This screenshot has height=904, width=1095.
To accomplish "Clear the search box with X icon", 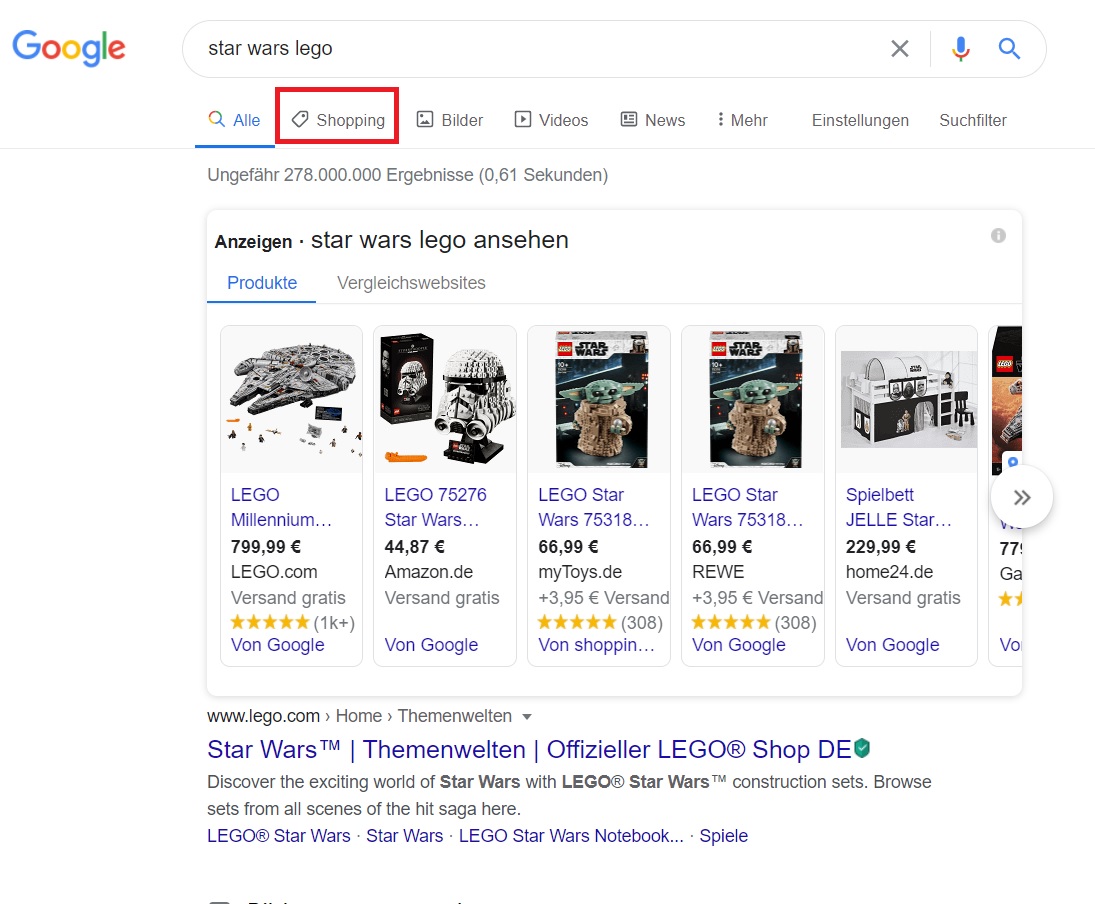I will click(900, 48).
